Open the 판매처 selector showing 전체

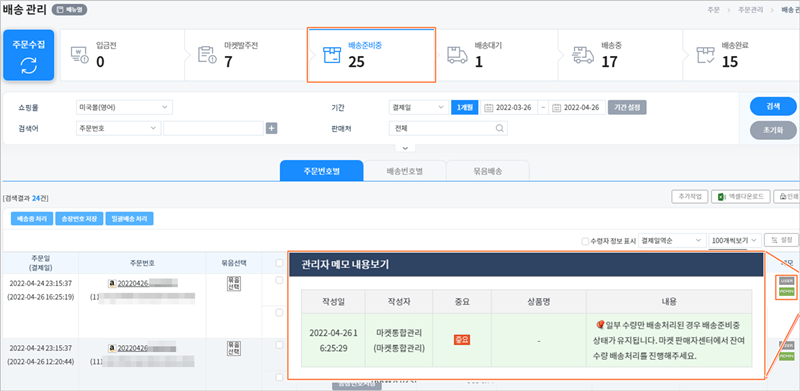pyautogui.click(x=448, y=129)
